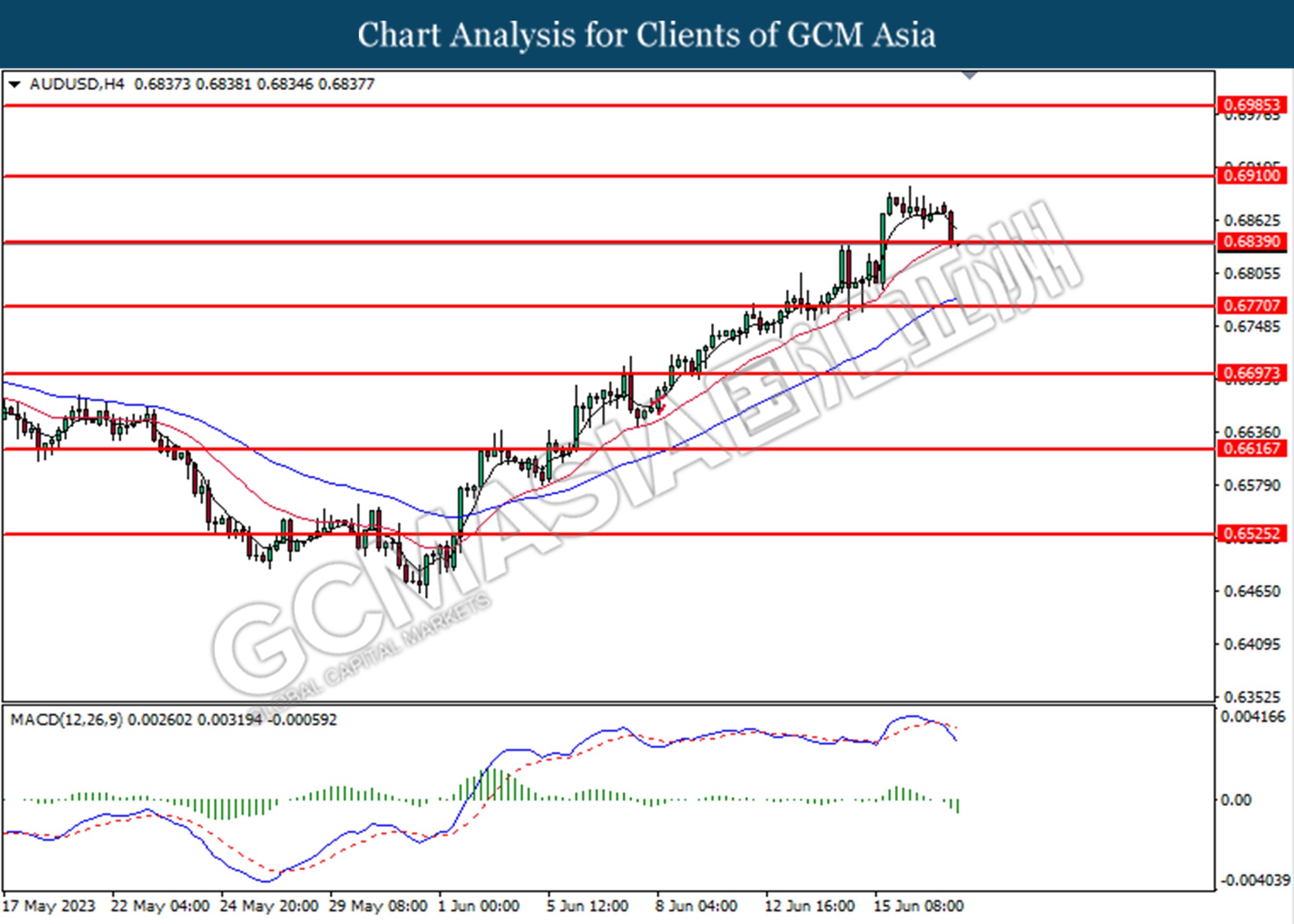The image size is (1294, 924).
Task: Select the 0.68390 price level label
Action: tap(1251, 241)
